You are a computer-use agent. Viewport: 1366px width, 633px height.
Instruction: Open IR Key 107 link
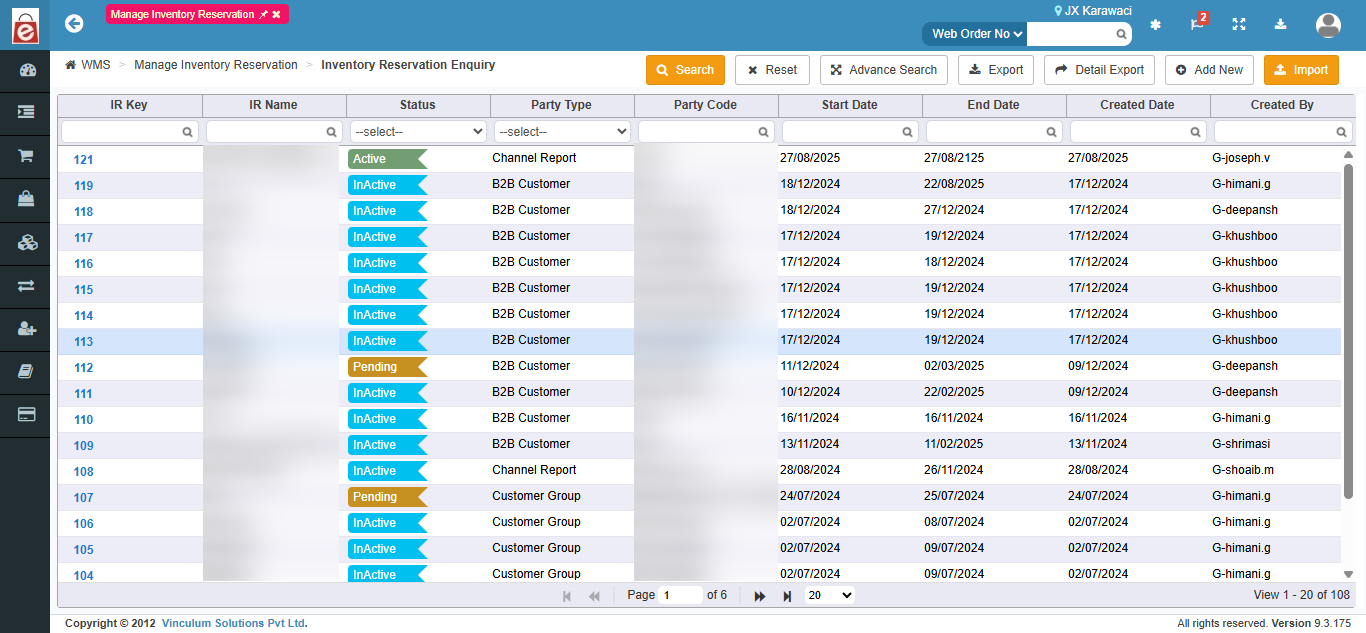coord(83,498)
